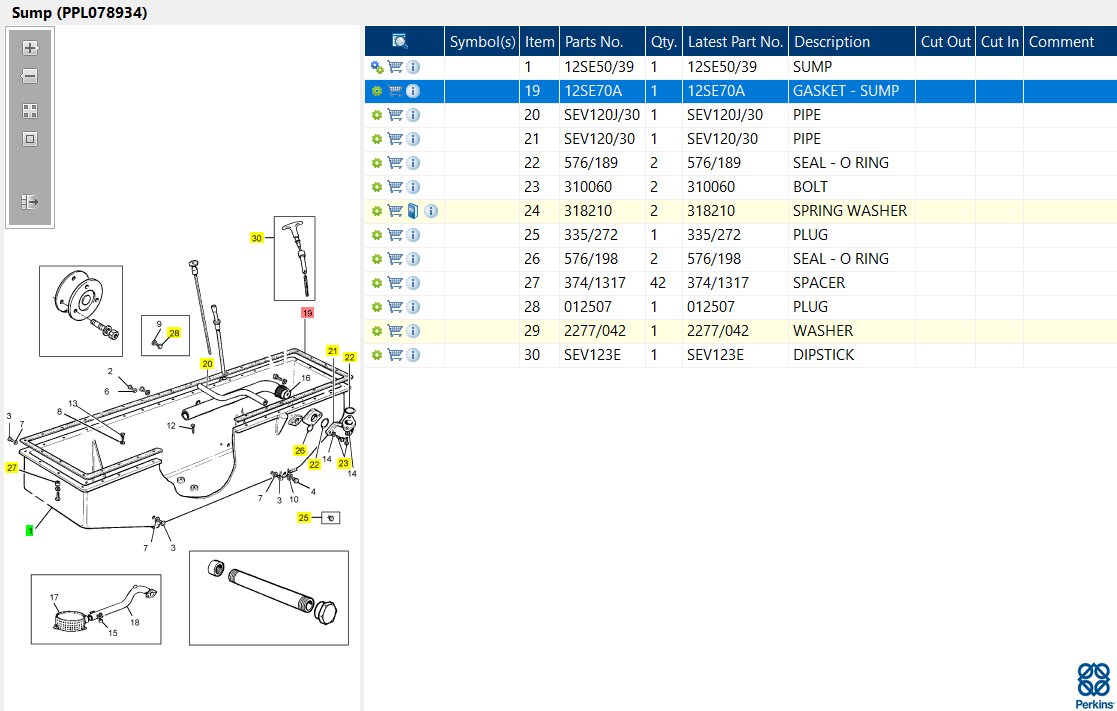Click callout 30 on the diagram
1117x711 pixels.
pyautogui.click(x=256, y=239)
